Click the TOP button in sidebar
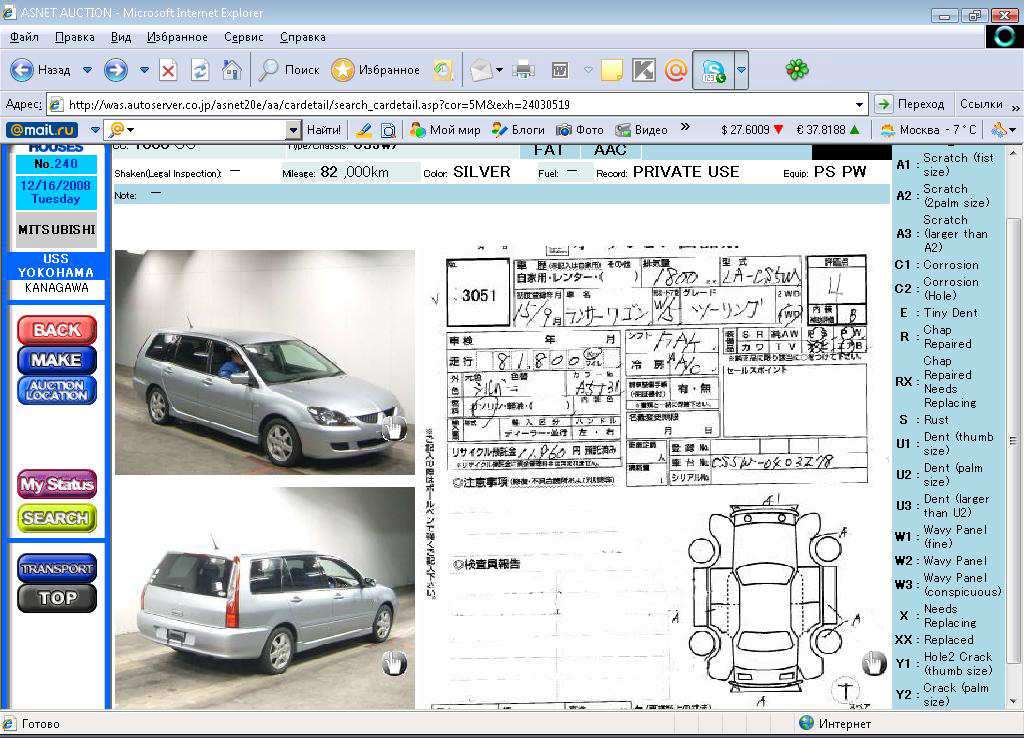This screenshot has height=738, width=1024. (57, 598)
